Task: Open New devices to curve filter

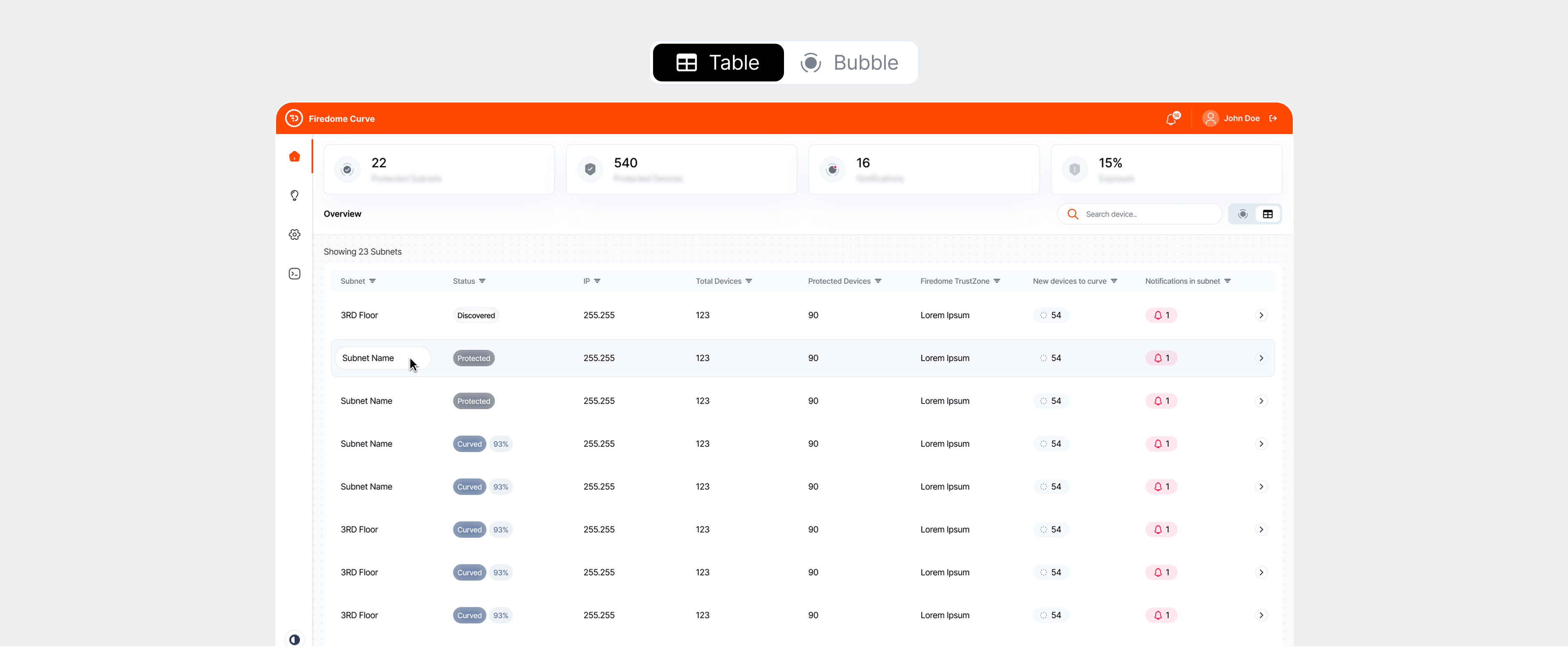Action: pos(1114,281)
